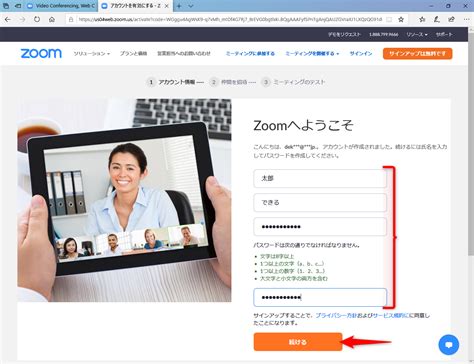The width and height of the screenshot is (474, 364).
Task: Go to the browser Home icon
Action: click(x=52, y=19)
